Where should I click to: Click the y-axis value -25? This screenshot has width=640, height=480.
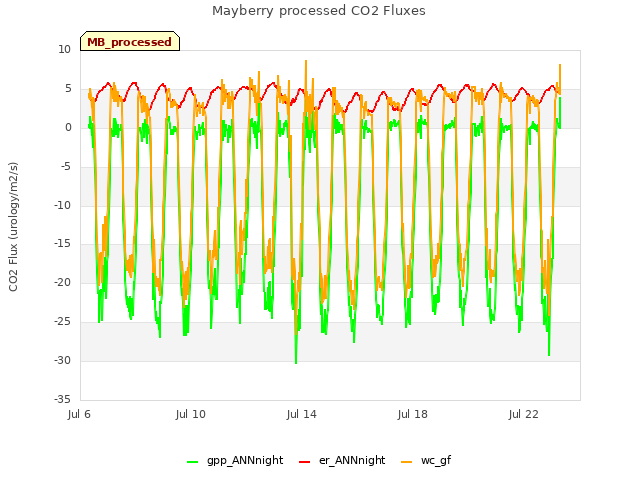[62, 322]
